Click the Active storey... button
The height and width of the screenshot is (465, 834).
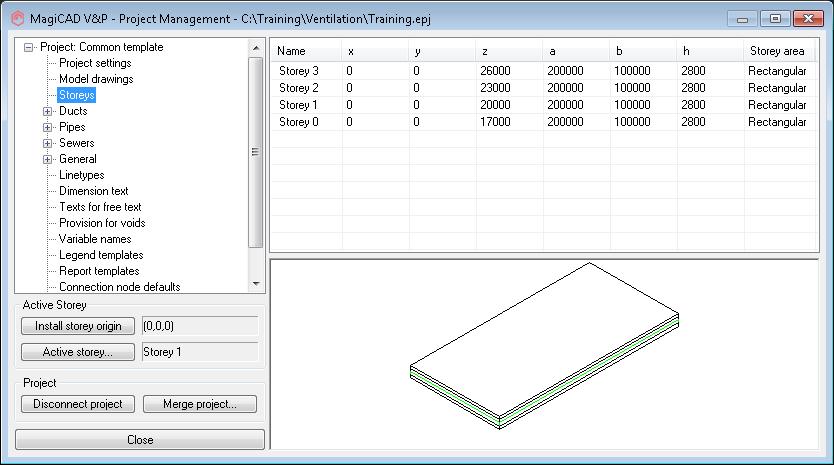pyautogui.click(x=78, y=352)
